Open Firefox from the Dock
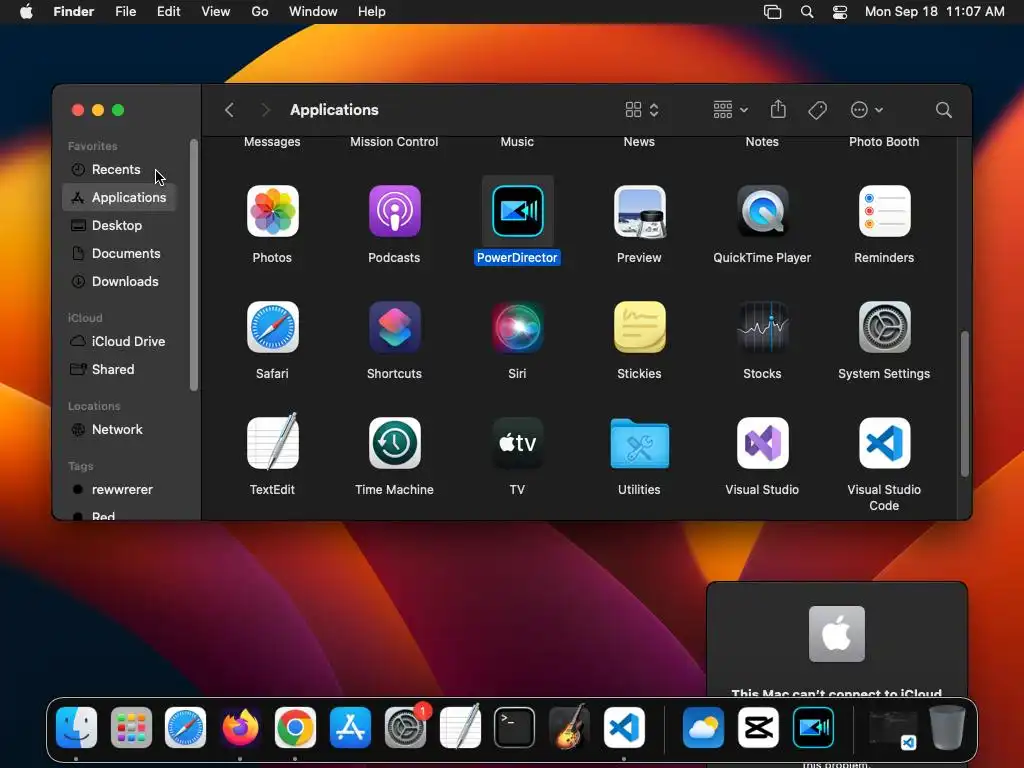The image size is (1024, 768). pos(240,727)
